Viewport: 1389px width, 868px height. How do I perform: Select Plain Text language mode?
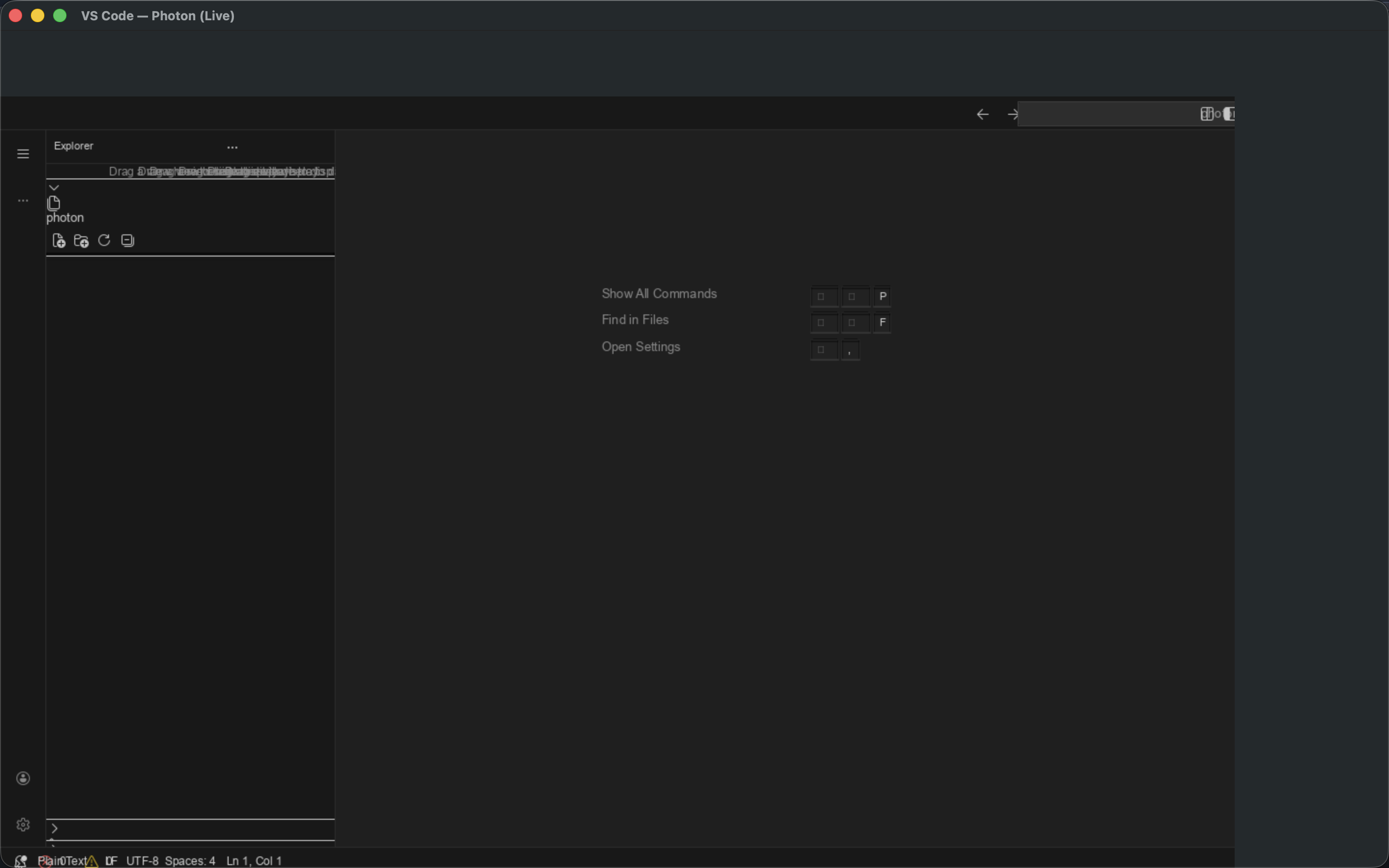(x=64, y=860)
